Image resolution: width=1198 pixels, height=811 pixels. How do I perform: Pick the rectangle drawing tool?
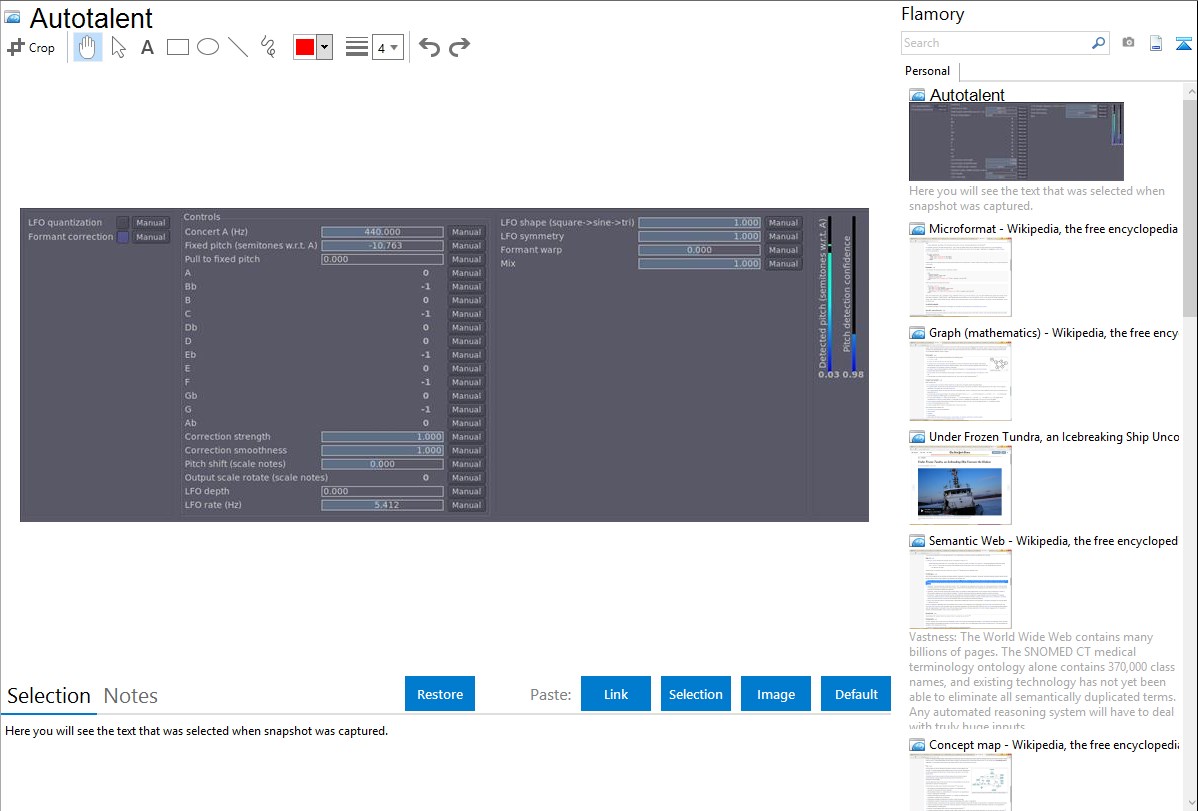(x=177, y=47)
